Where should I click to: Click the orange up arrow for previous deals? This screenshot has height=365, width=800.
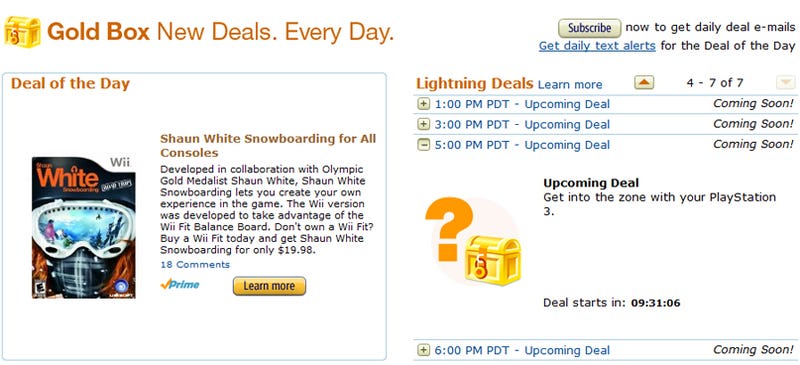point(644,82)
